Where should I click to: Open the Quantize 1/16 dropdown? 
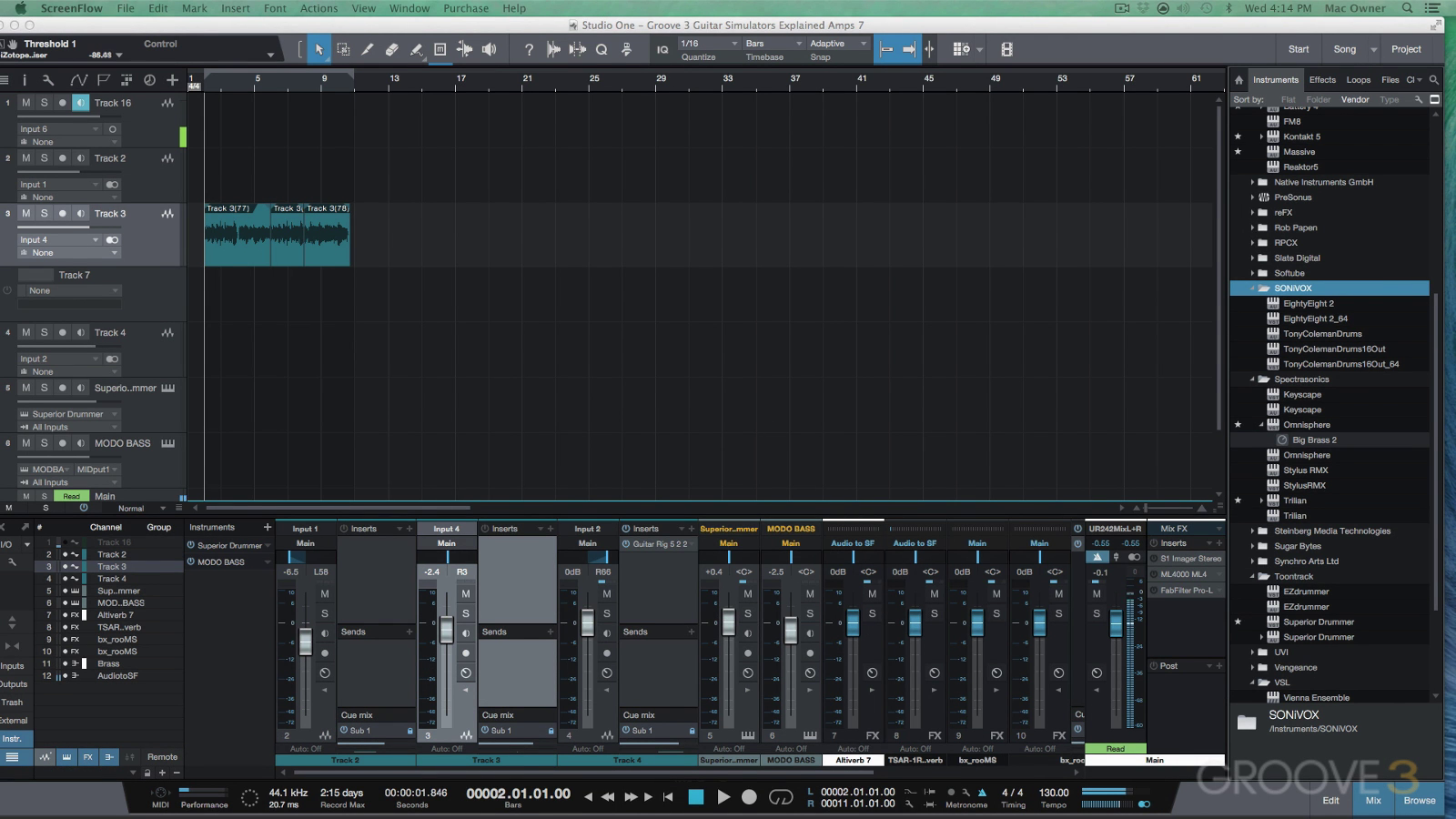(x=710, y=44)
